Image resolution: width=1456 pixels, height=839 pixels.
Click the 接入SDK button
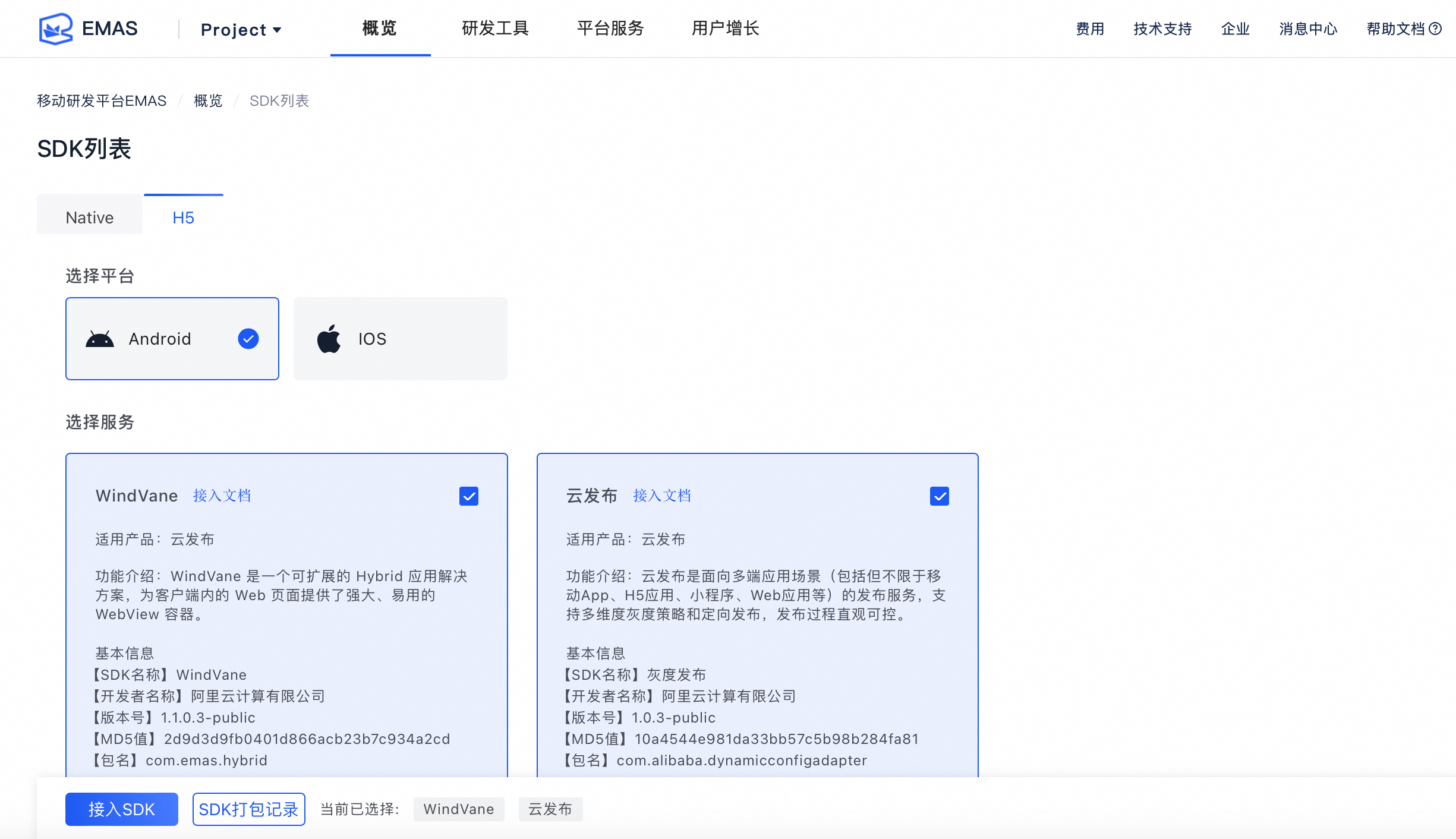point(122,809)
